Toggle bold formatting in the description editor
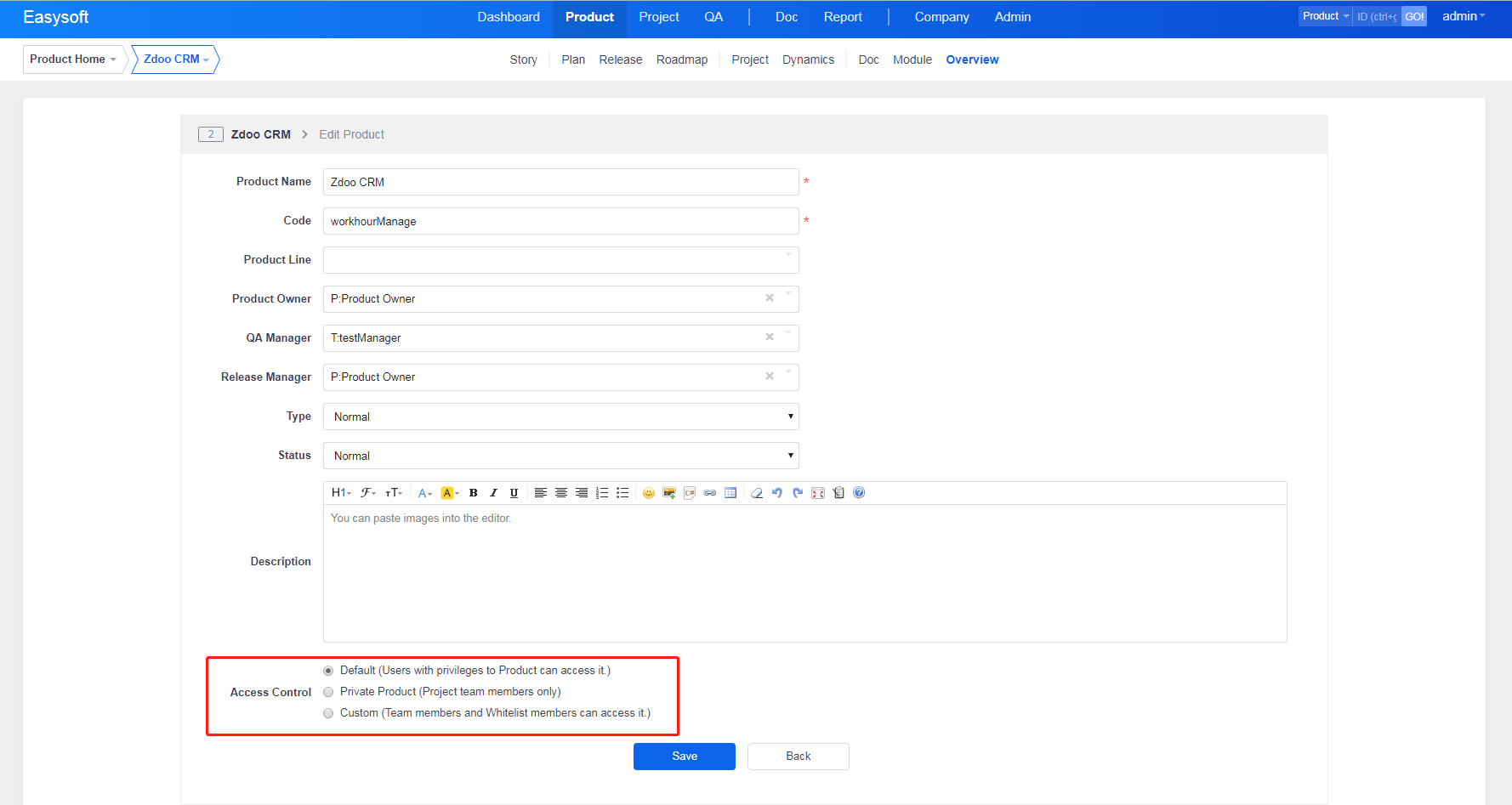Image resolution: width=1512 pixels, height=805 pixels. (x=474, y=493)
